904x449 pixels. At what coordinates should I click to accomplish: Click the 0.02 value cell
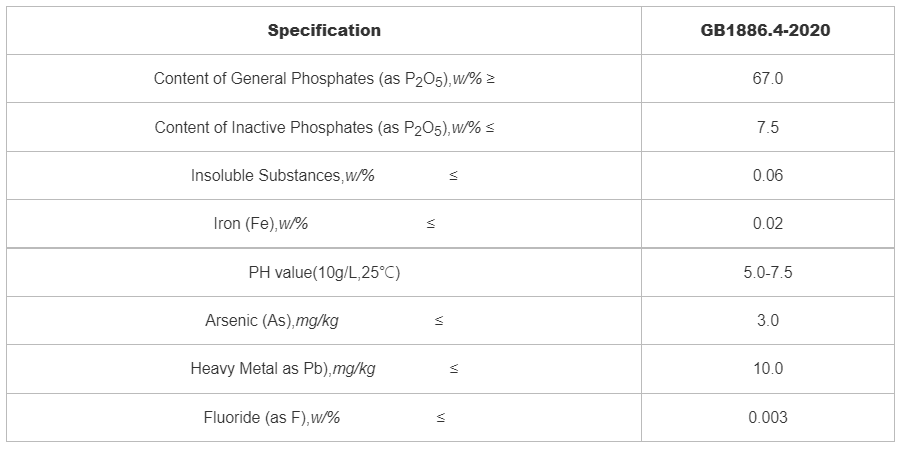point(767,223)
